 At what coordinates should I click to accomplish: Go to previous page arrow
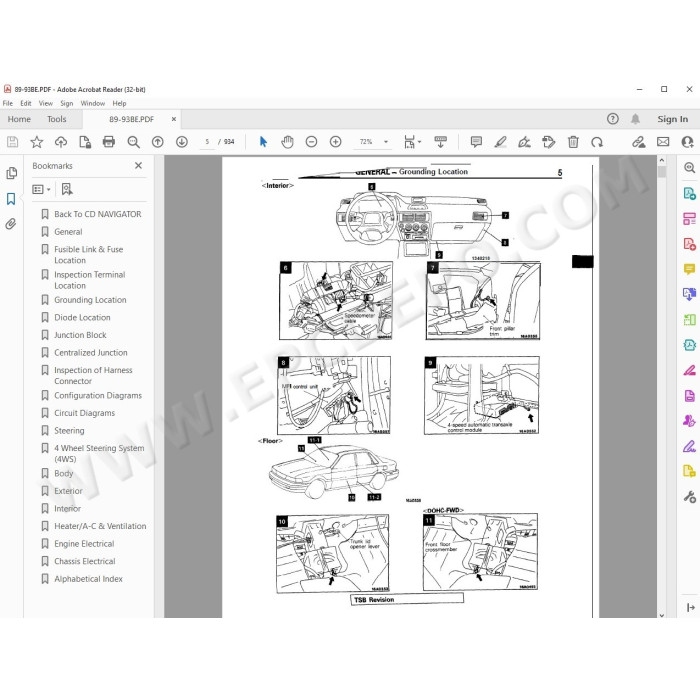pyautogui.click(x=157, y=142)
